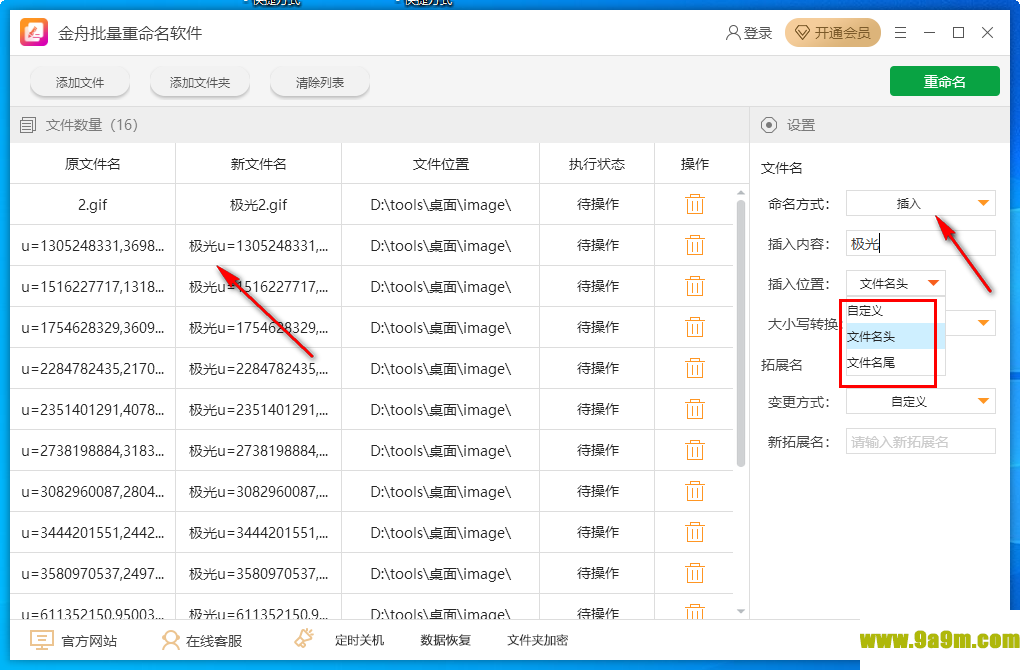Click the trash icon for the u=2284782435 row
The width and height of the screenshot is (1020, 670).
click(x=695, y=368)
